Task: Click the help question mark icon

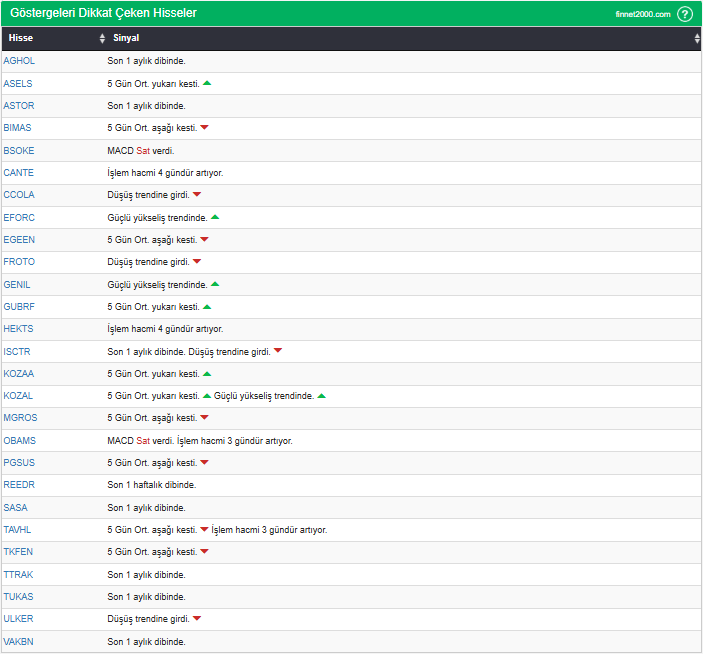Action: coord(684,14)
